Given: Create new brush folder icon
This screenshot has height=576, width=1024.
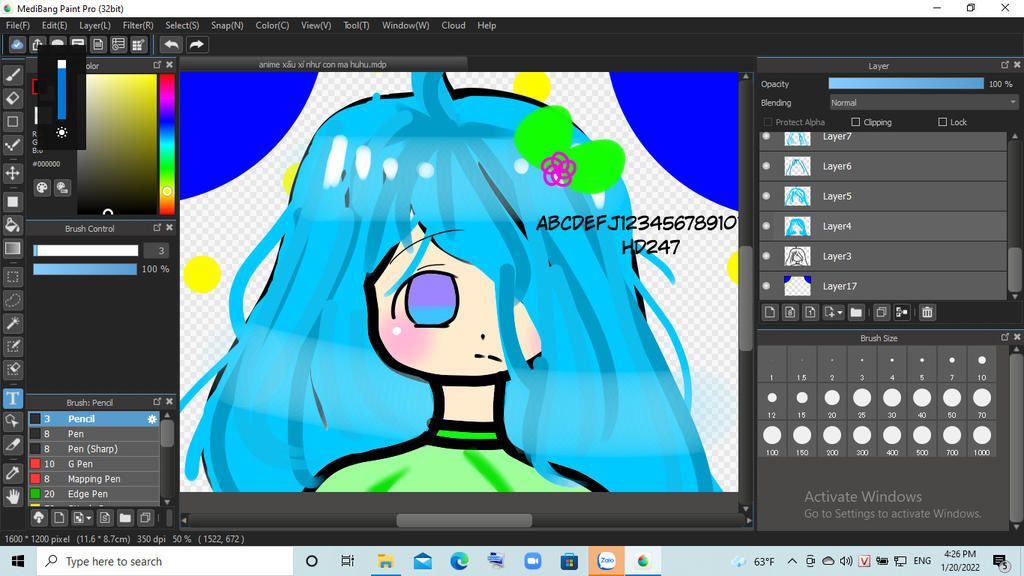Looking at the screenshot, I should tap(125, 518).
